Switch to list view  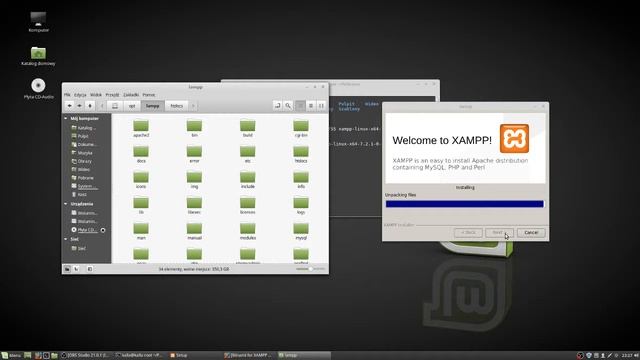[x=311, y=106]
